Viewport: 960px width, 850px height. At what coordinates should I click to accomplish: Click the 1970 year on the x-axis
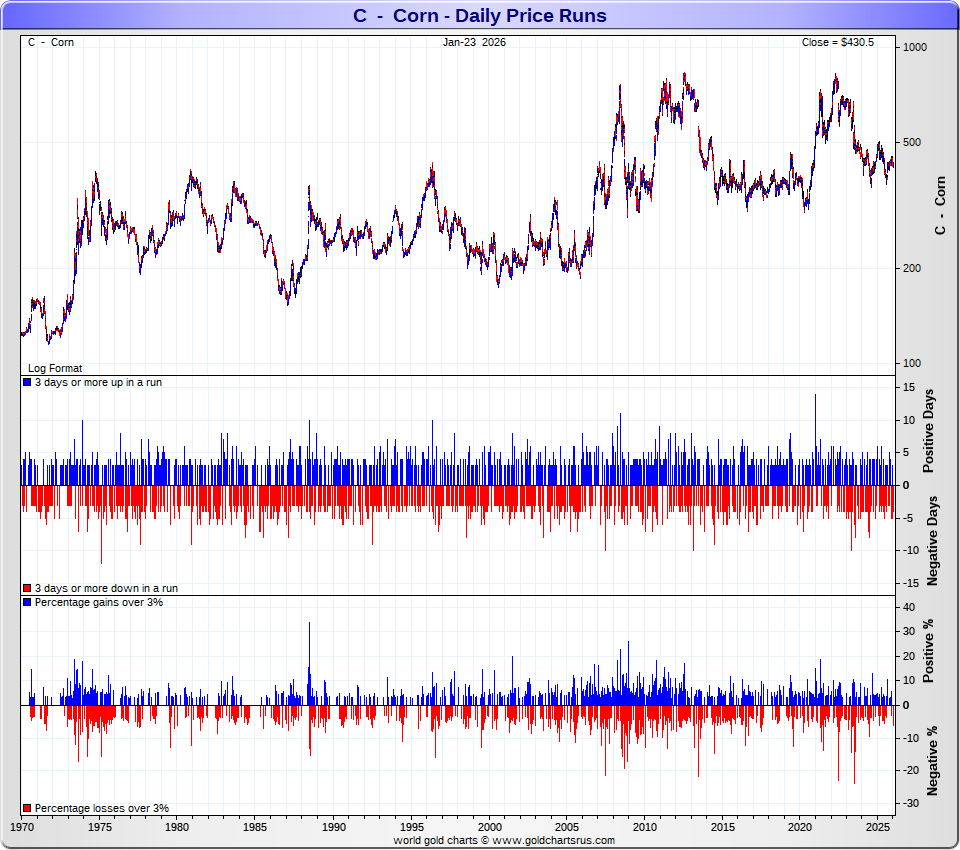pos(22,827)
